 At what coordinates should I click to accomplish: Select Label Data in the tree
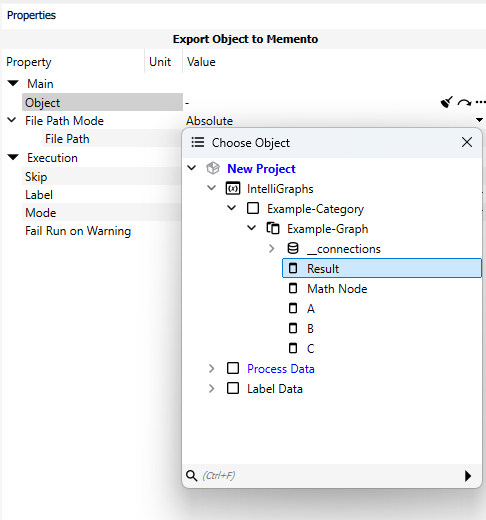(x=275, y=389)
